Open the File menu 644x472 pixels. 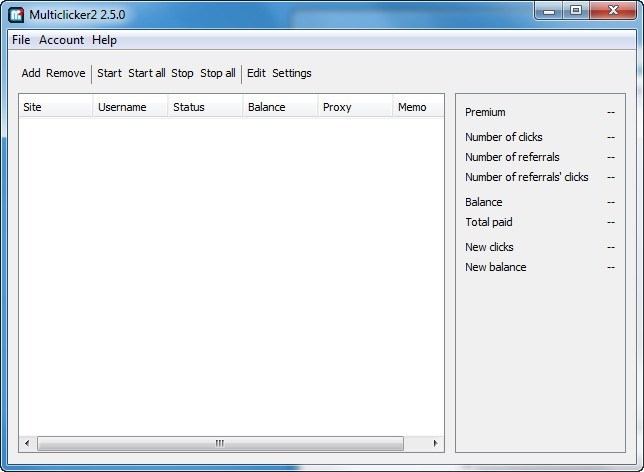(21, 40)
